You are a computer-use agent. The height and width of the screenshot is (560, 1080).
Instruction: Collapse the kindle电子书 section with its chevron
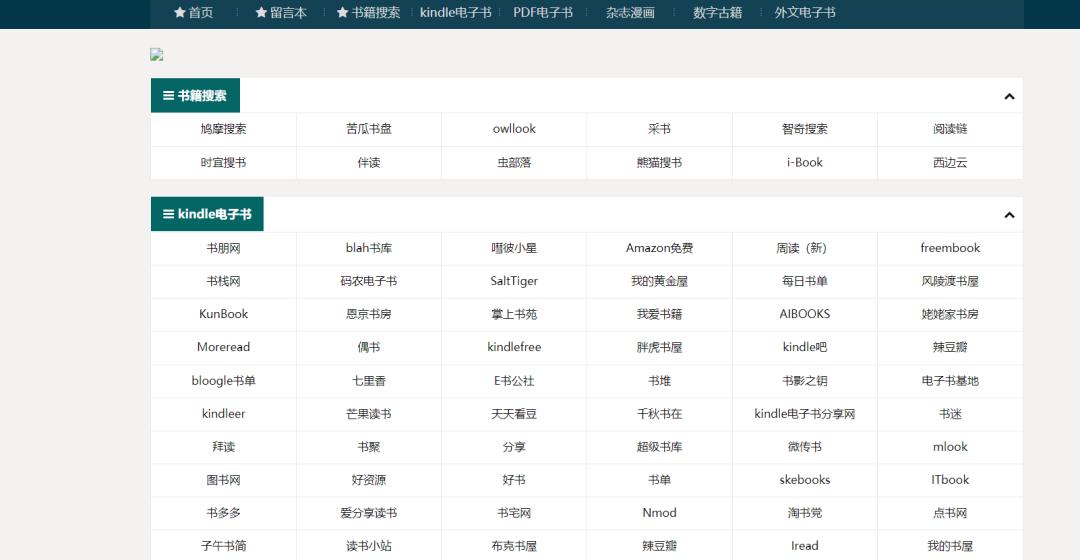1009,215
